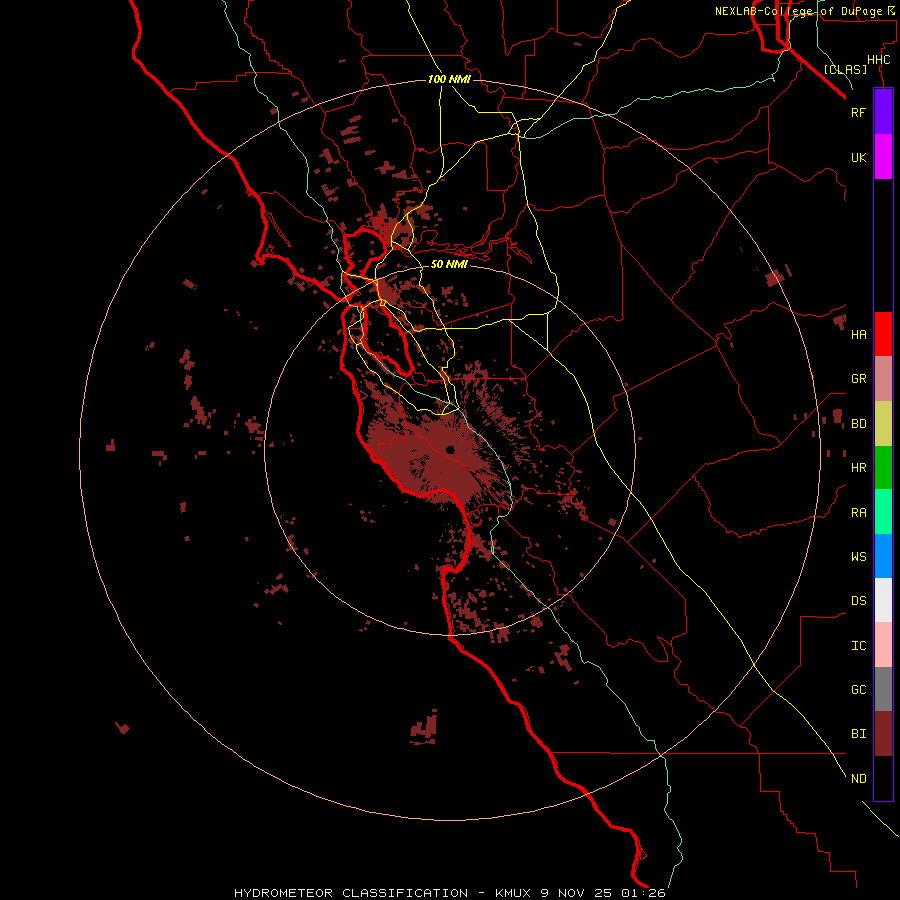The height and width of the screenshot is (900, 900).
Task: Click the 'HA' legend label
Action: [x=859, y=335]
